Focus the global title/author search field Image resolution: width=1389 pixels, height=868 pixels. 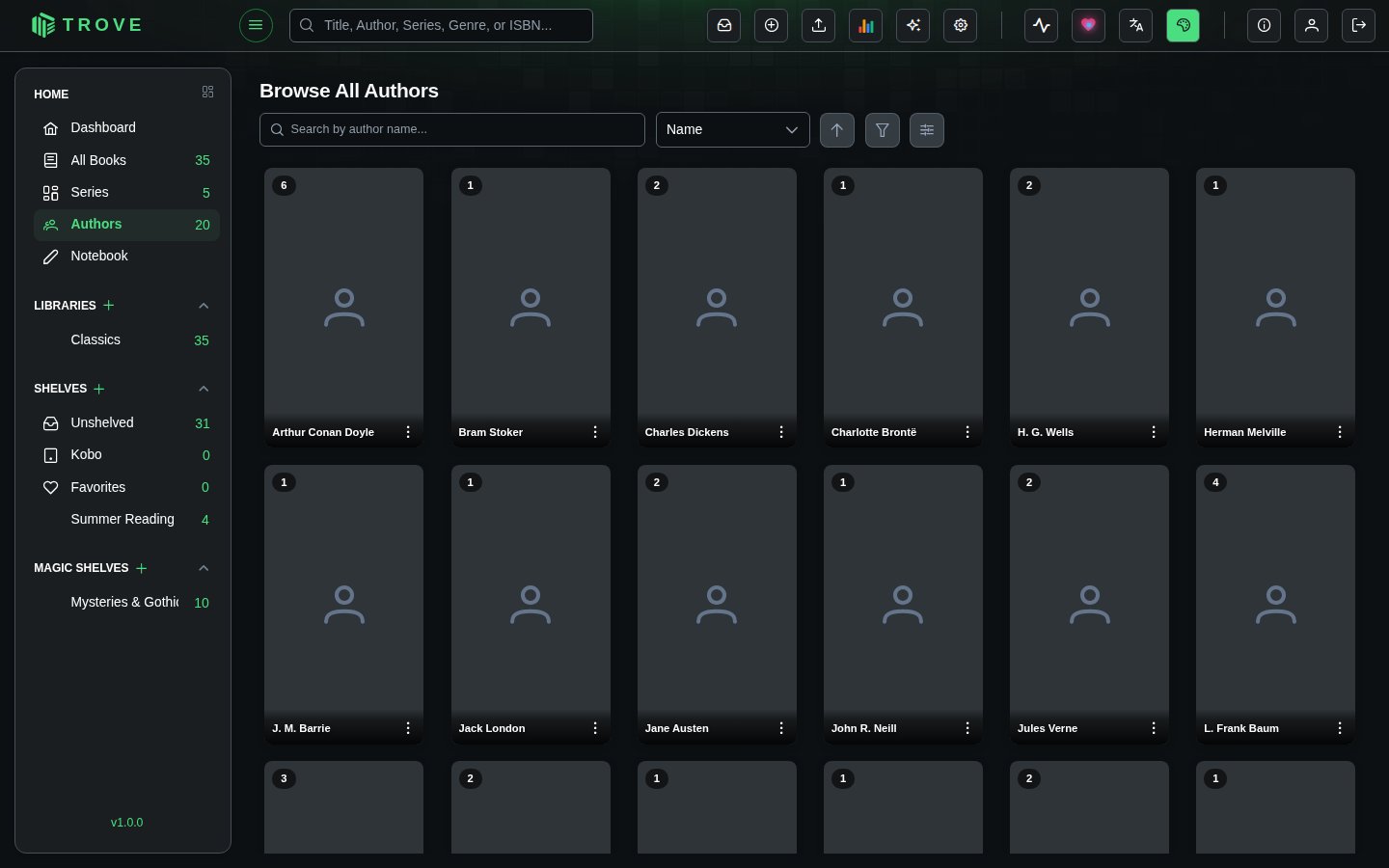click(x=441, y=25)
